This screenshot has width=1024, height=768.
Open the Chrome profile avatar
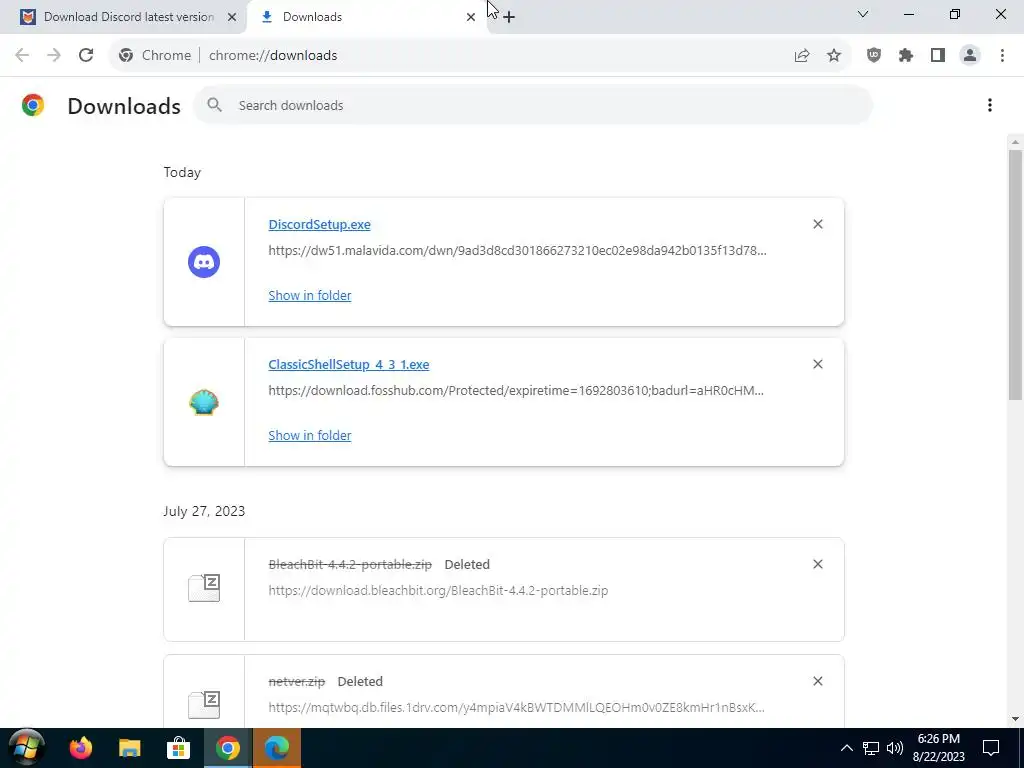[970, 56]
